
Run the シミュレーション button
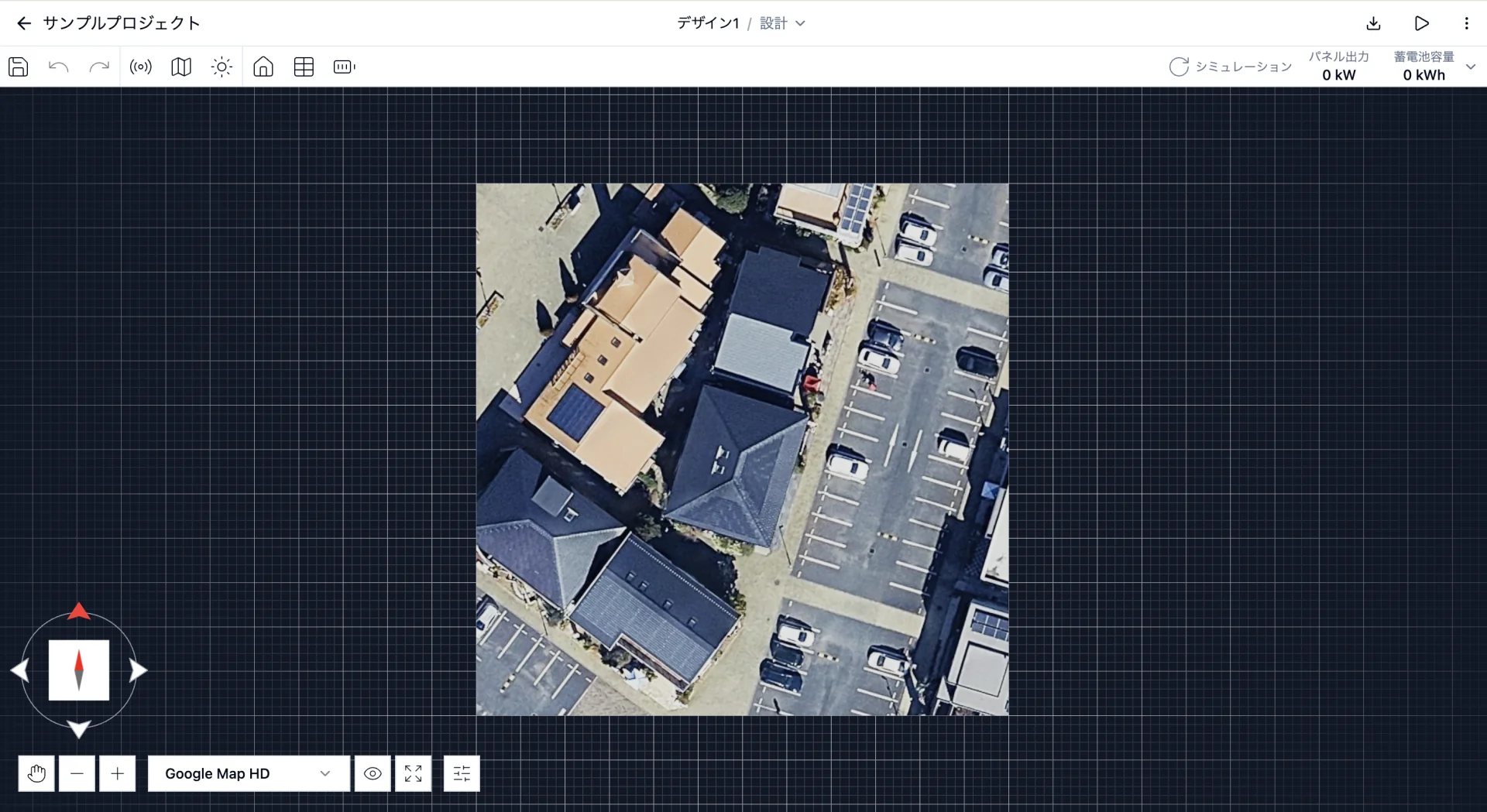(1230, 67)
